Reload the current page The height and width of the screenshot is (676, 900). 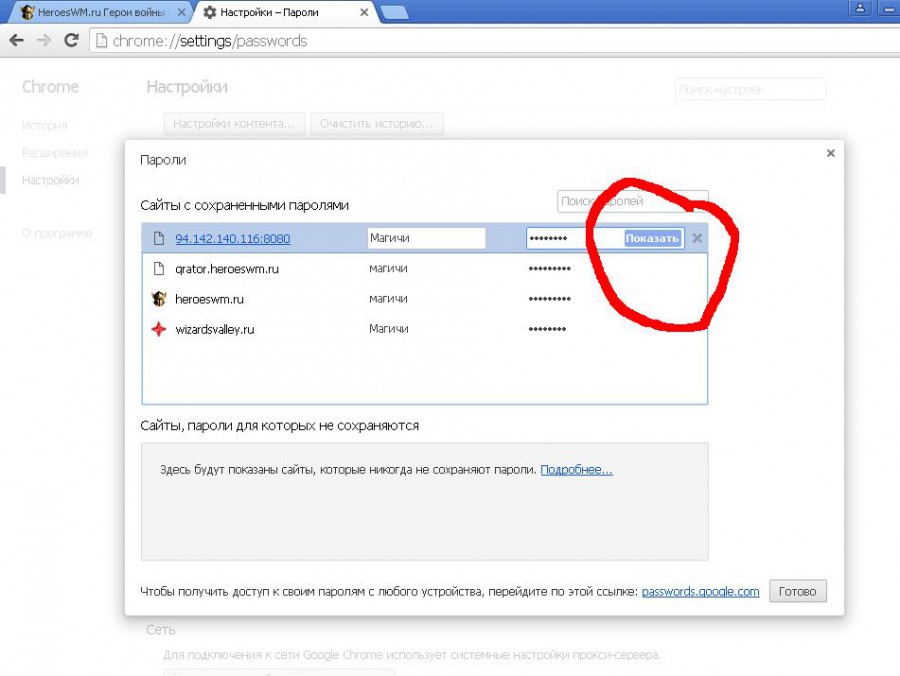[71, 40]
